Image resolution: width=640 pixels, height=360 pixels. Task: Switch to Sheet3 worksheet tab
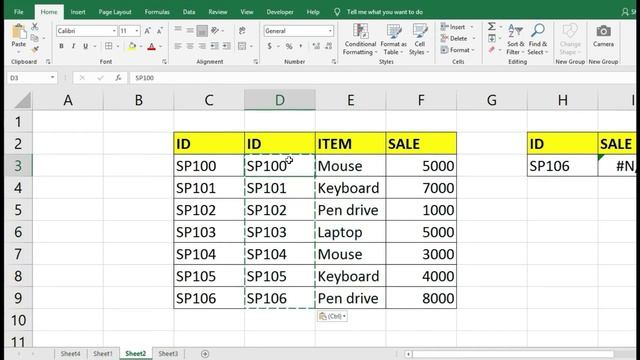(x=168, y=354)
